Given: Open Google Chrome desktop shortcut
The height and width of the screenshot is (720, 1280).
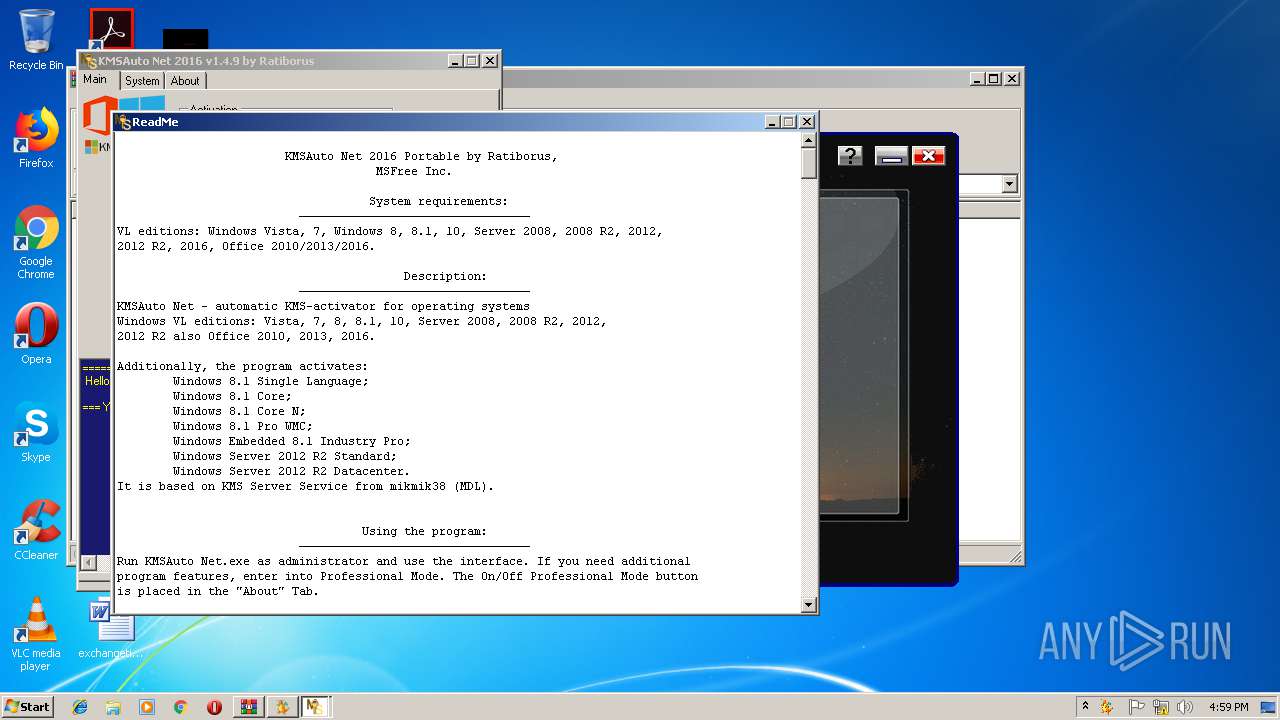Looking at the screenshot, I should click(36, 242).
